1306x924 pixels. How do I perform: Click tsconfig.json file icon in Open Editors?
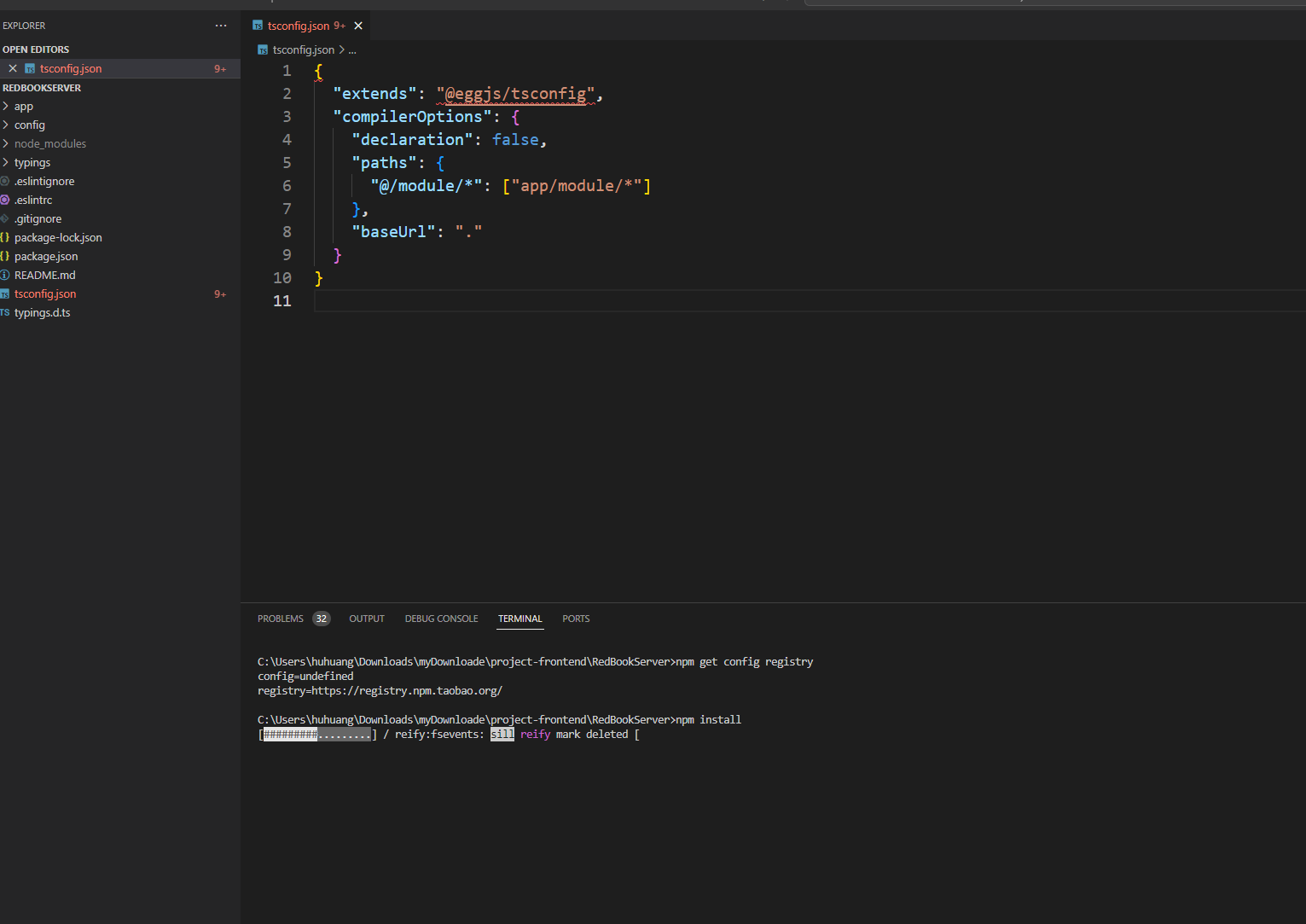[30, 68]
